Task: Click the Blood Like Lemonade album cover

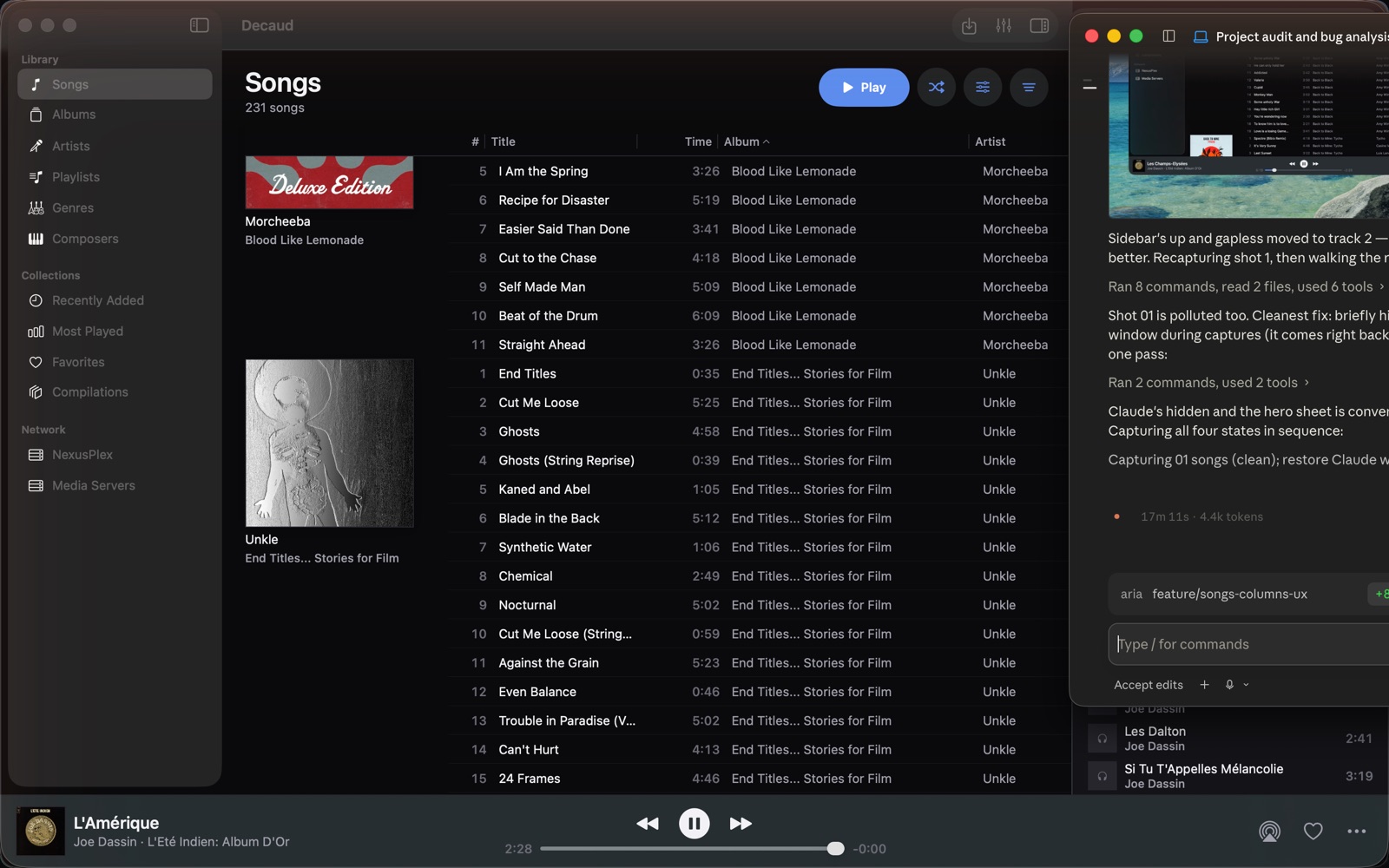Action: click(329, 182)
